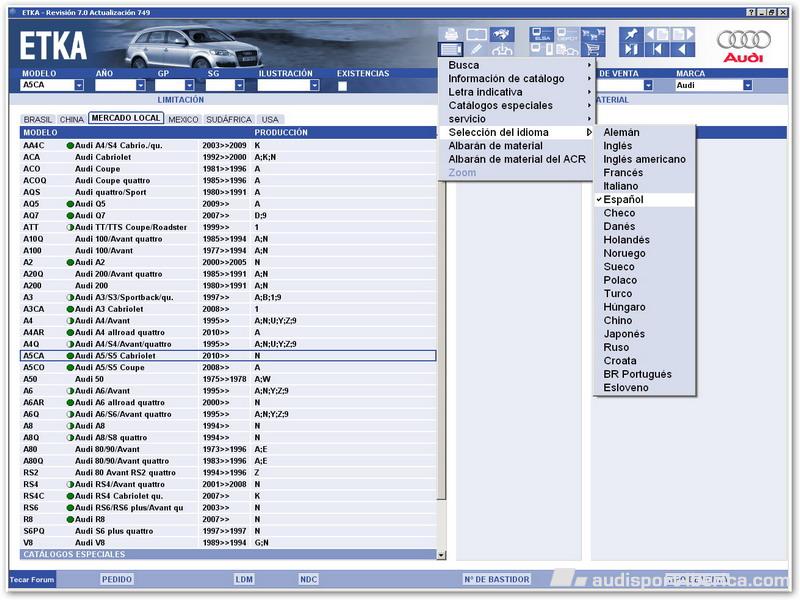
Task: Click the model list scroll-down arrow
Action: [441, 555]
